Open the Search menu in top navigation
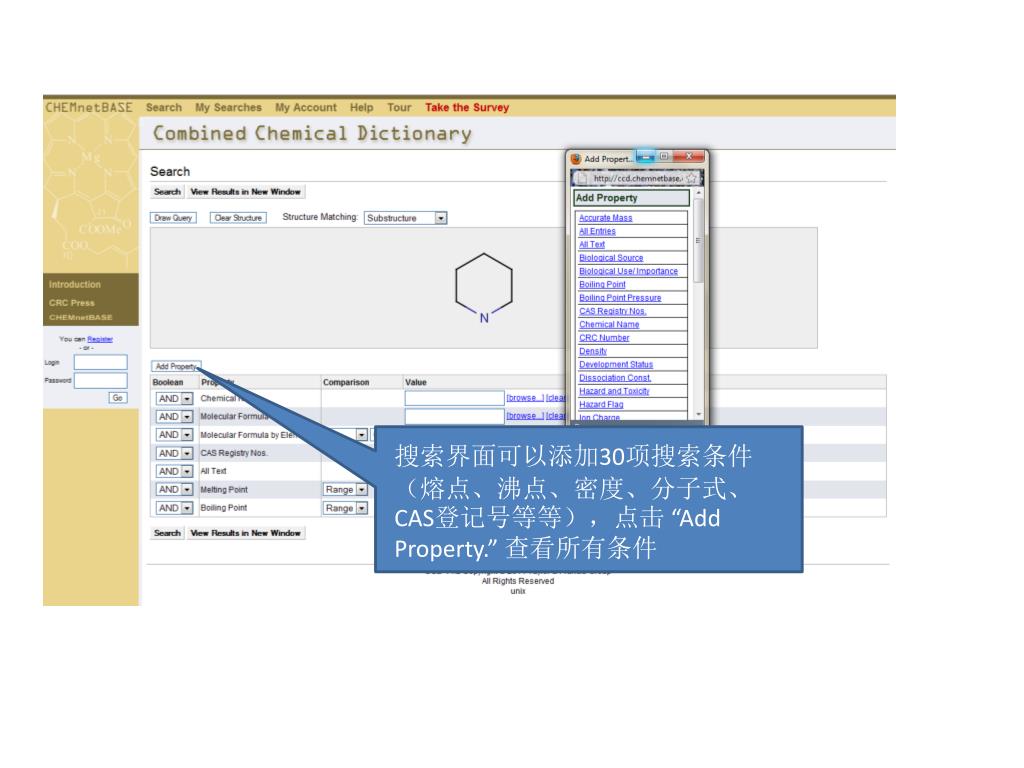1024x768 pixels. [164, 108]
